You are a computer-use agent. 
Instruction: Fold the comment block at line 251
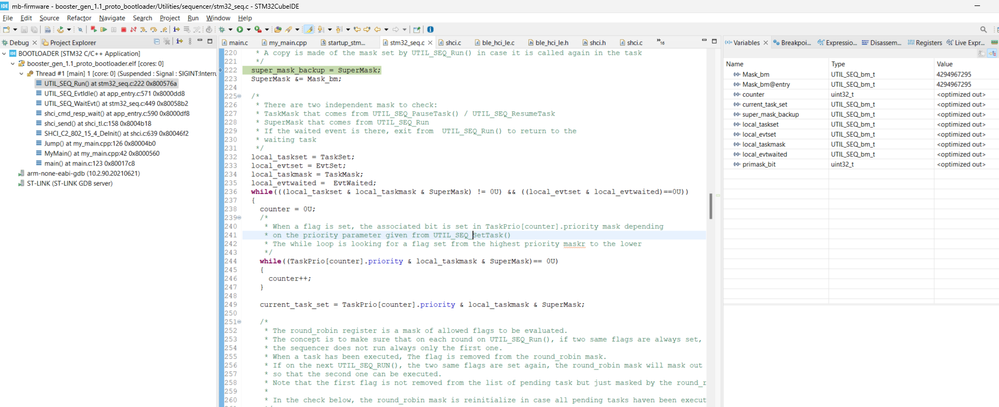click(x=238, y=322)
